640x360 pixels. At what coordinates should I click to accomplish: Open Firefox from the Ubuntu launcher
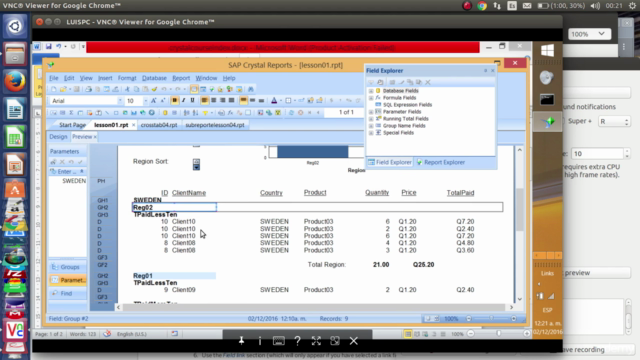coord(15,82)
